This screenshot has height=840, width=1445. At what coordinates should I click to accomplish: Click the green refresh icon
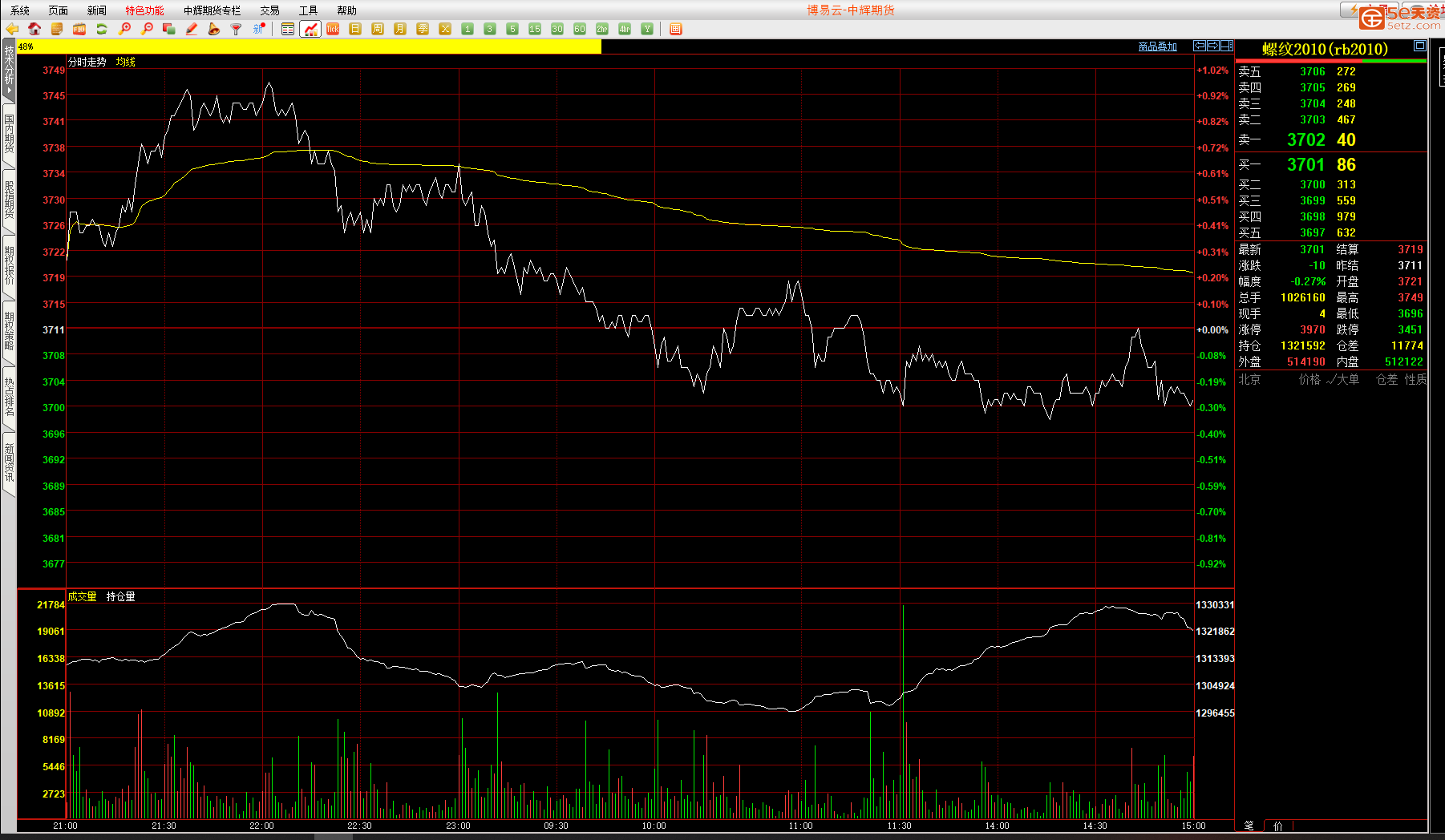coord(102,29)
